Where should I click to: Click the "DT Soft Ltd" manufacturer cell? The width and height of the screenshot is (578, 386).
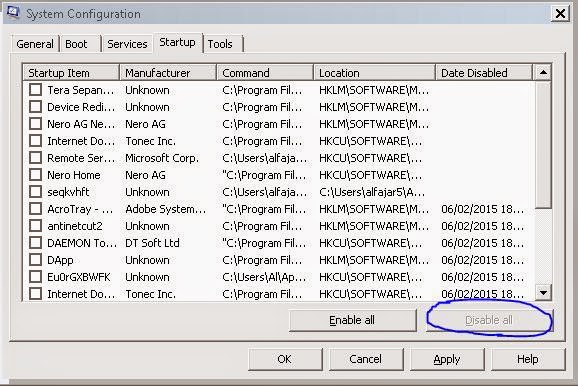[152, 243]
